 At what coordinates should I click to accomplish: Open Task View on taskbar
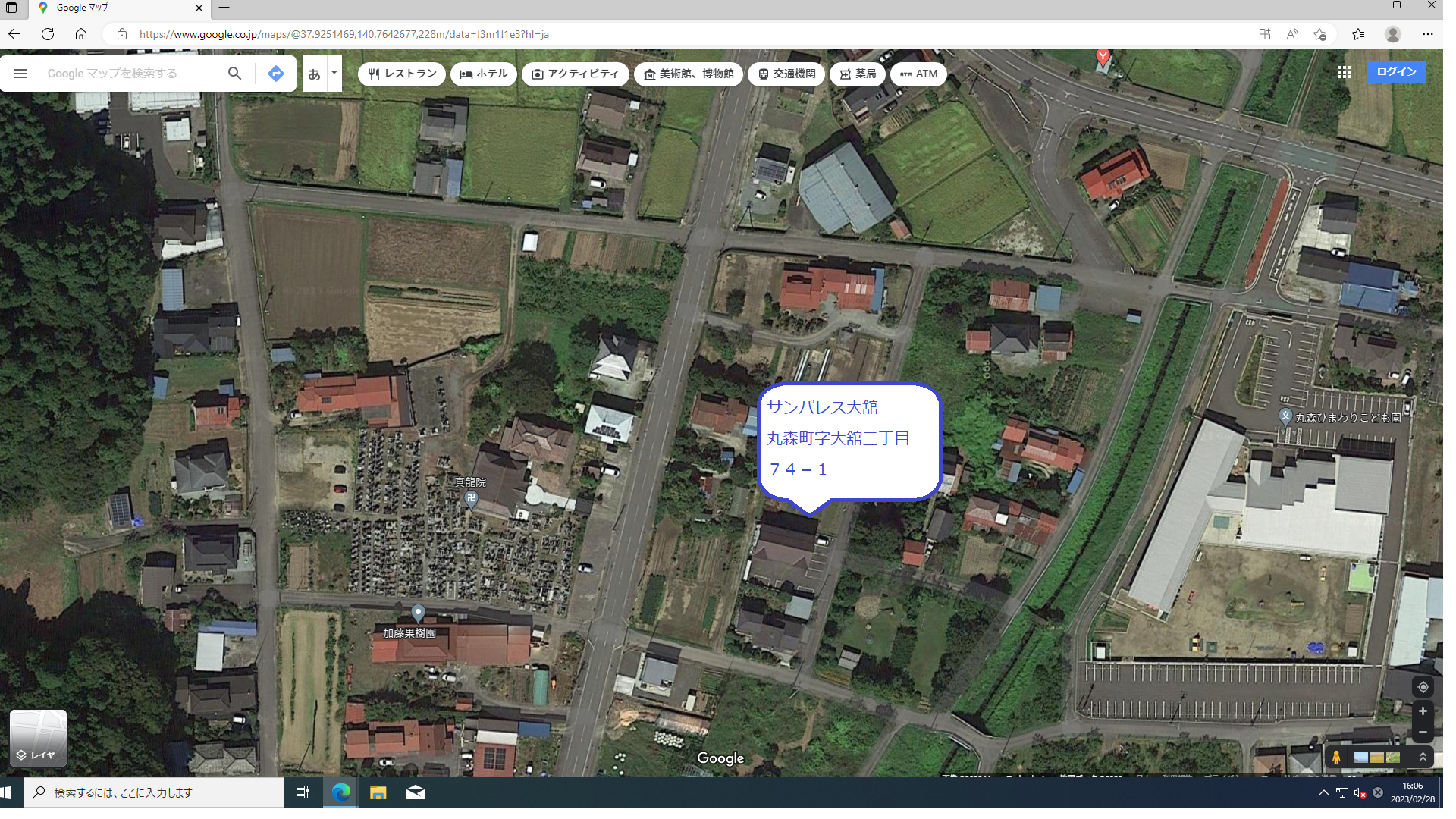[x=302, y=792]
